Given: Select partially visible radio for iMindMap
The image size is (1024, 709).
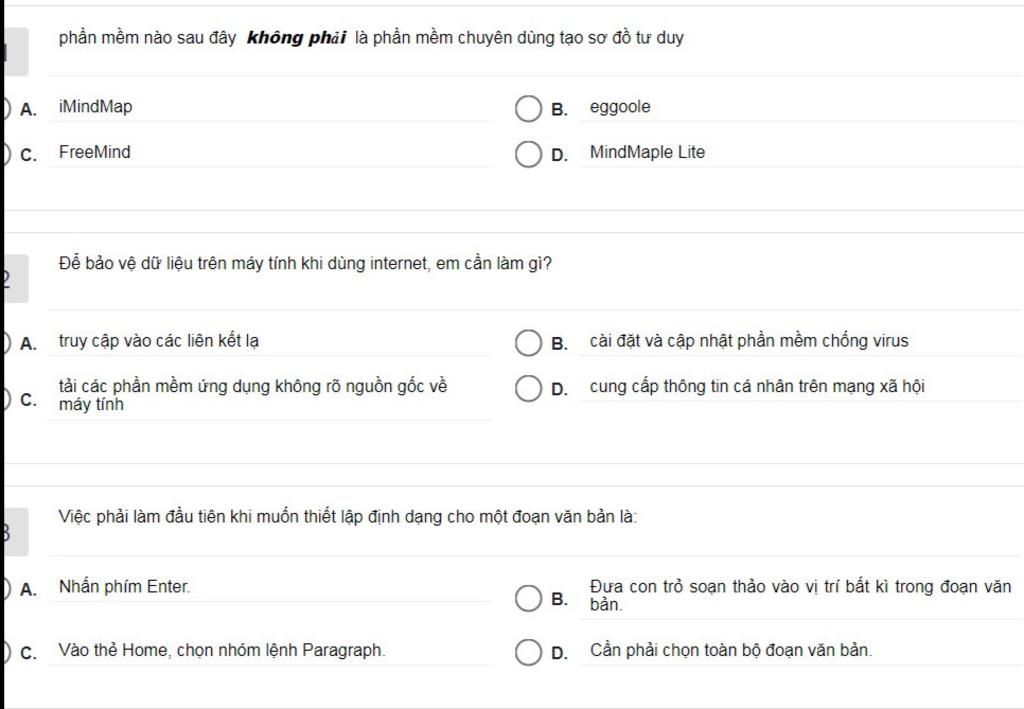Looking at the screenshot, I should (7, 109).
